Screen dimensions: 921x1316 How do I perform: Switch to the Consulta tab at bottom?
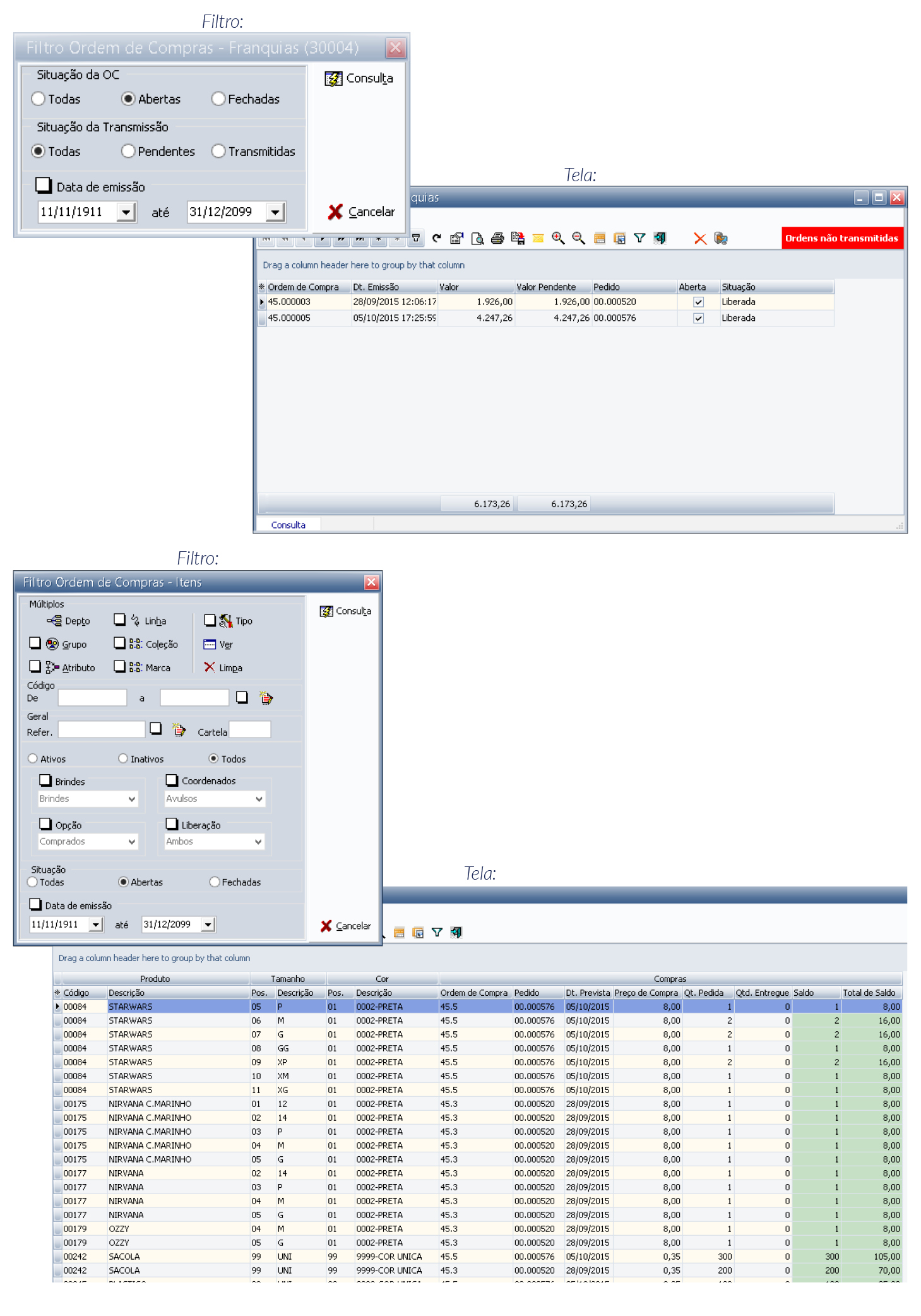pos(288,525)
